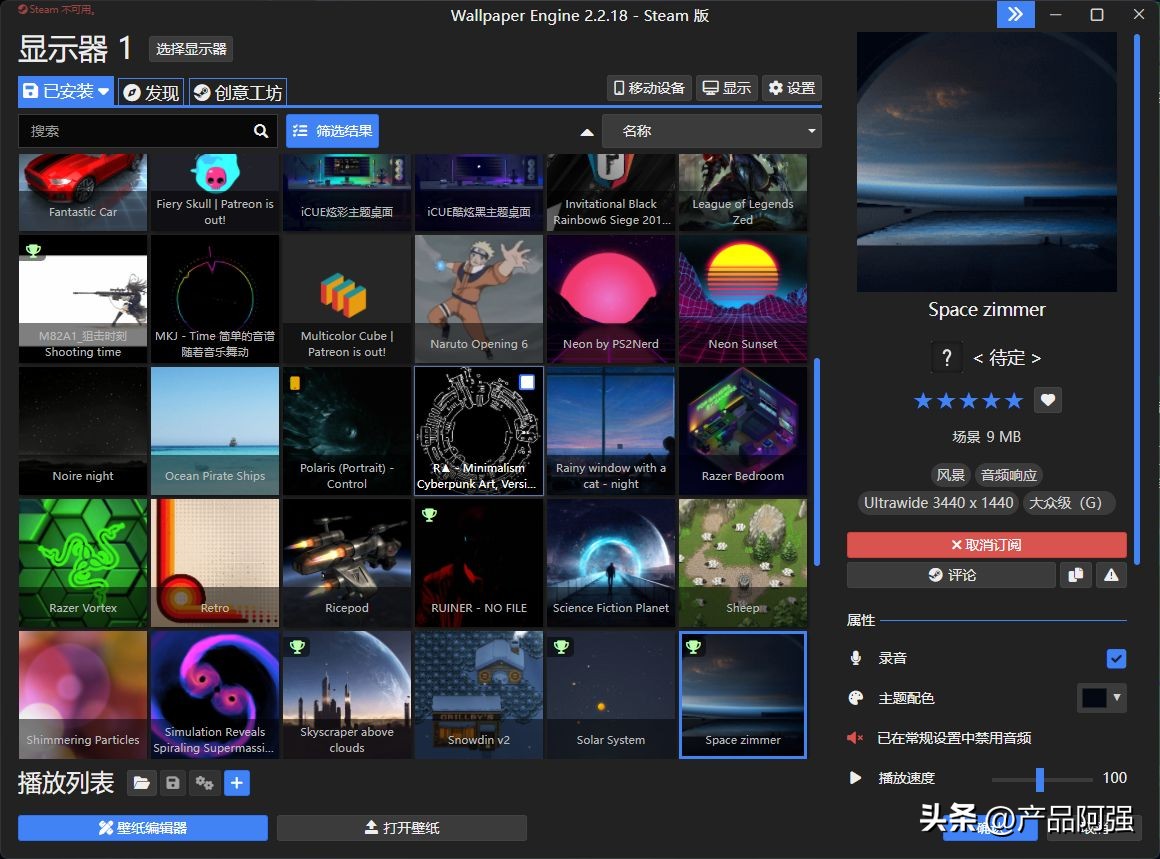Add a new playlist with the plus icon

[237, 783]
